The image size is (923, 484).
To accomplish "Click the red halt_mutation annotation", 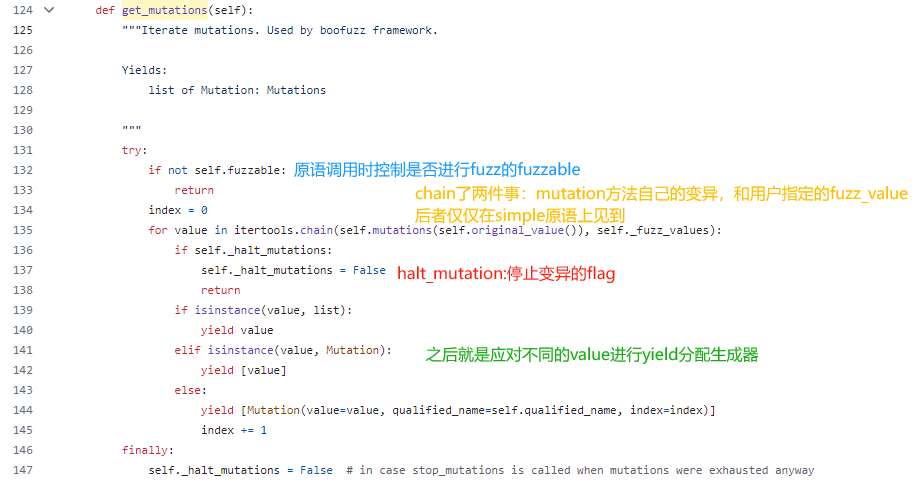I will [506, 273].
